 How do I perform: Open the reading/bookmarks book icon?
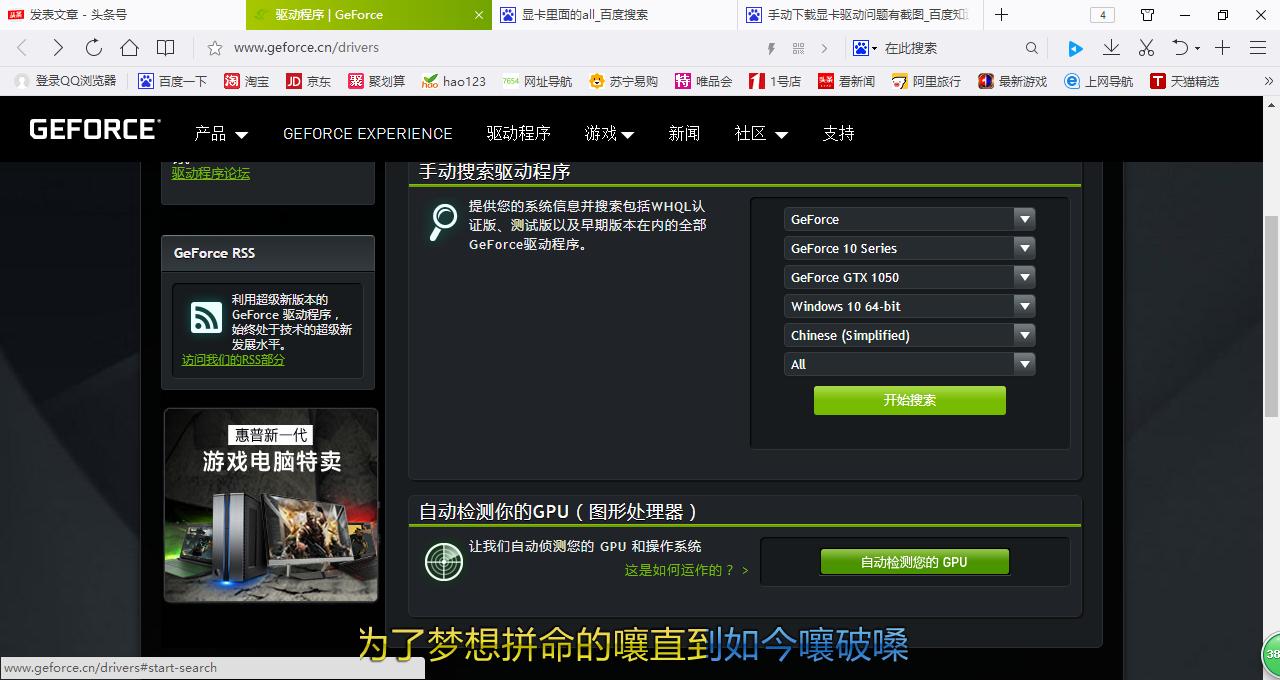pyautogui.click(x=166, y=48)
